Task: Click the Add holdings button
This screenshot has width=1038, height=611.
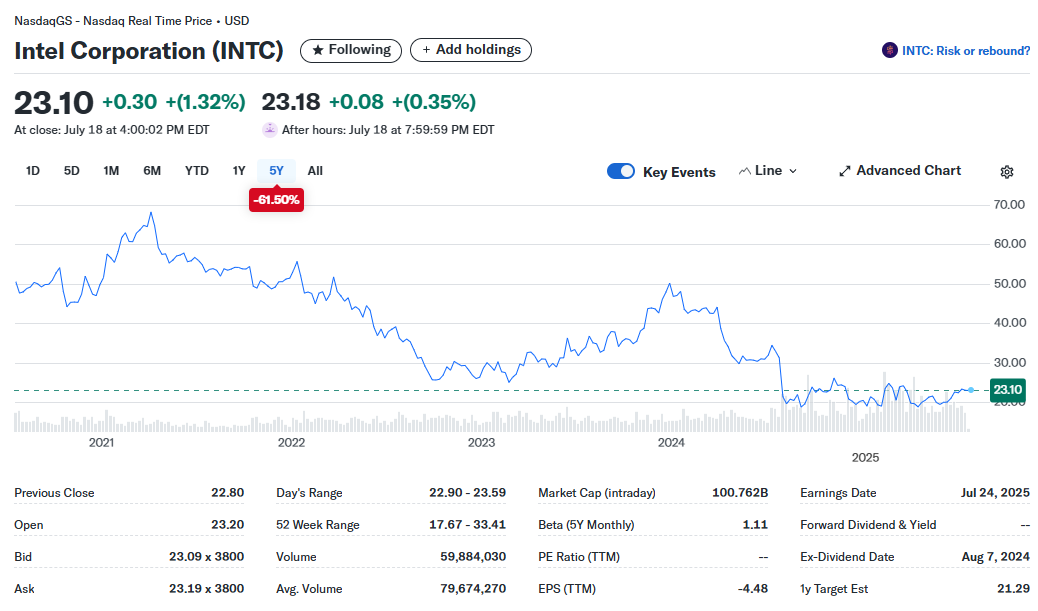Action: (x=471, y=50)
